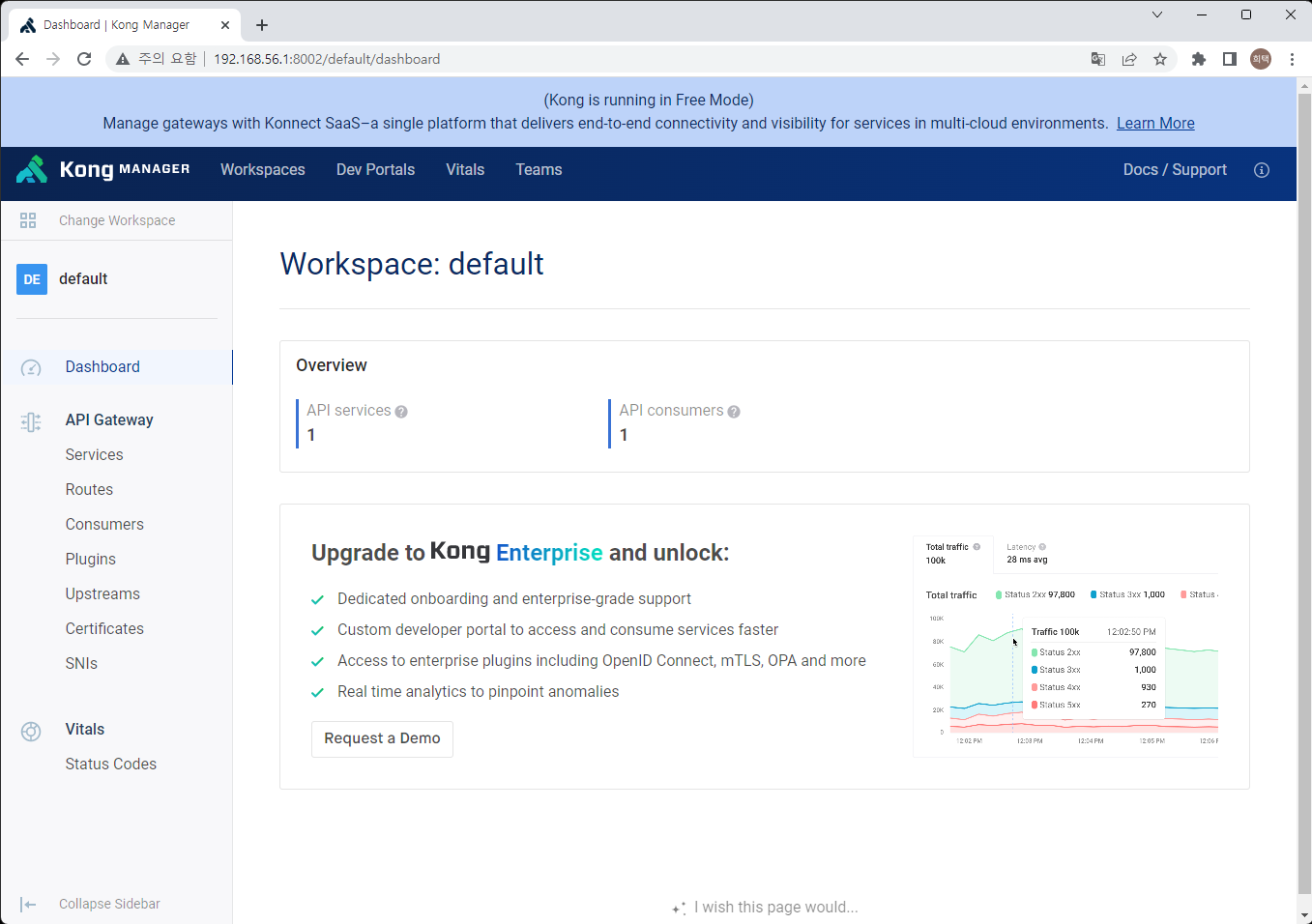Viewport: 1312px width, 924px height.
Task: Open the Chrome three-dot menu
Action: [x=1292, y=59]
